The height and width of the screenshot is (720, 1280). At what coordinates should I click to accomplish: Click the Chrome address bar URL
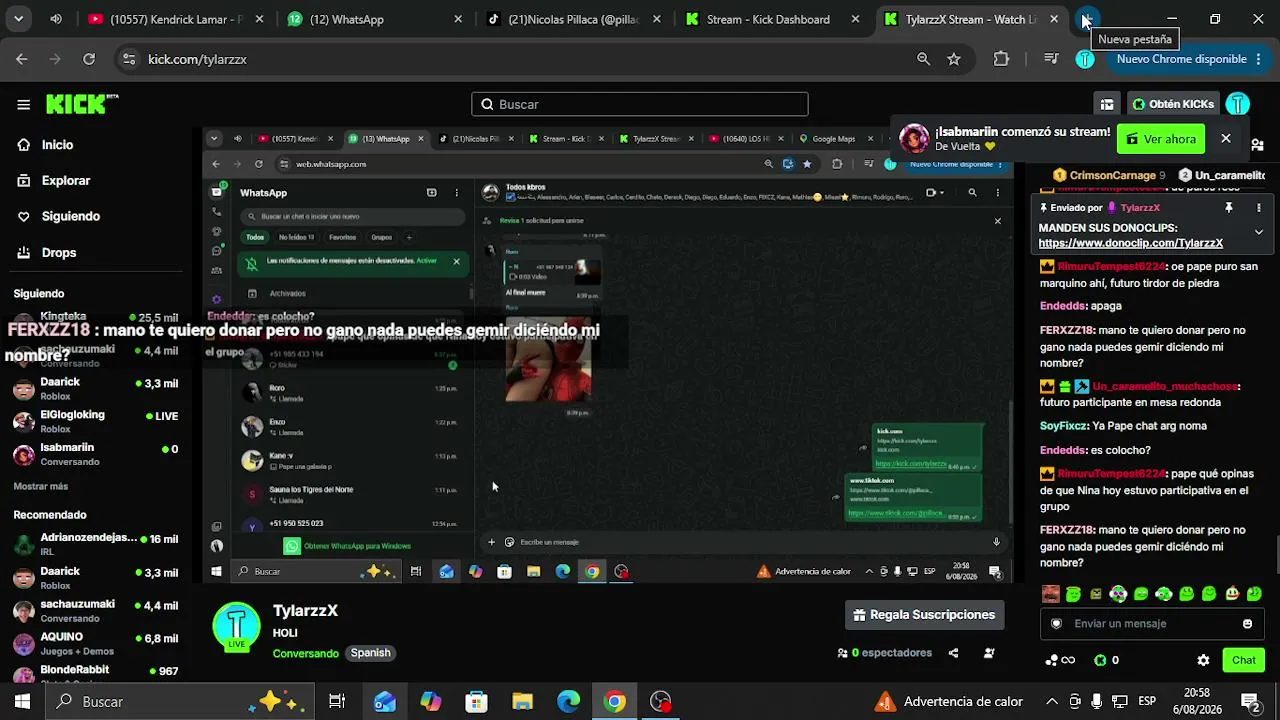[198, 59]
